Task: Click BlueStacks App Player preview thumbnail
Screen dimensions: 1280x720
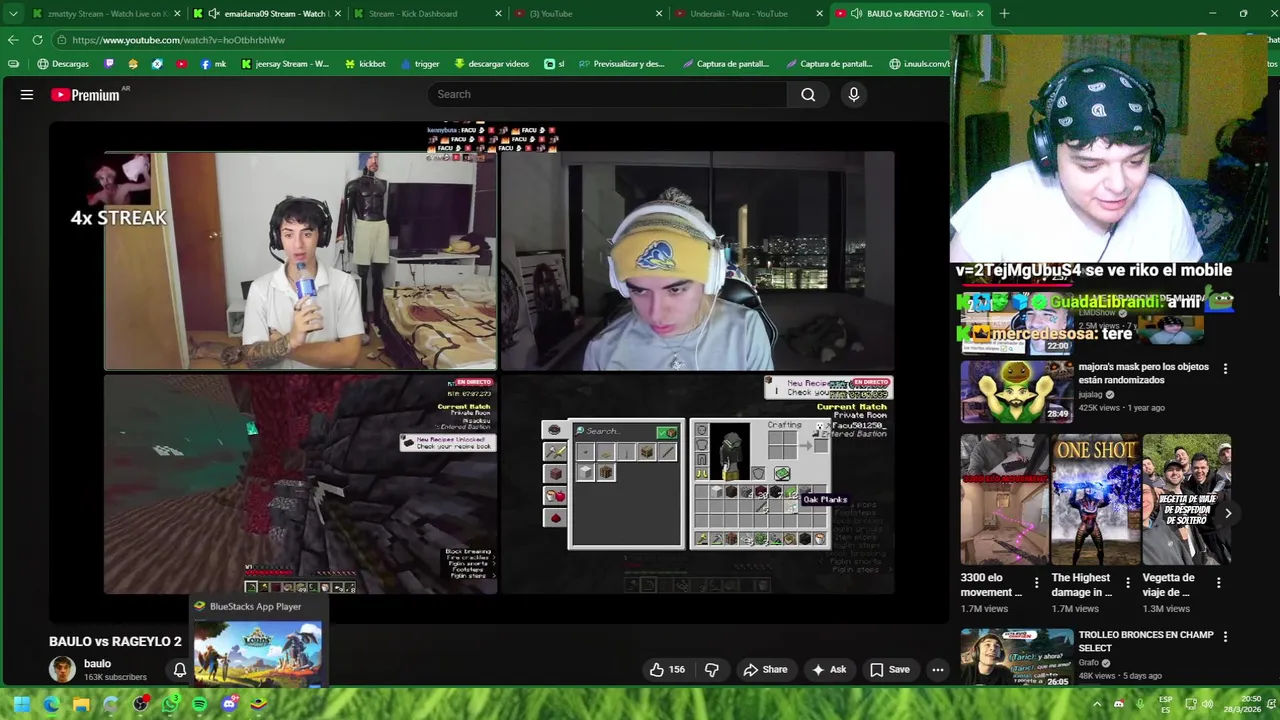Action: click(x=258, y=653)
